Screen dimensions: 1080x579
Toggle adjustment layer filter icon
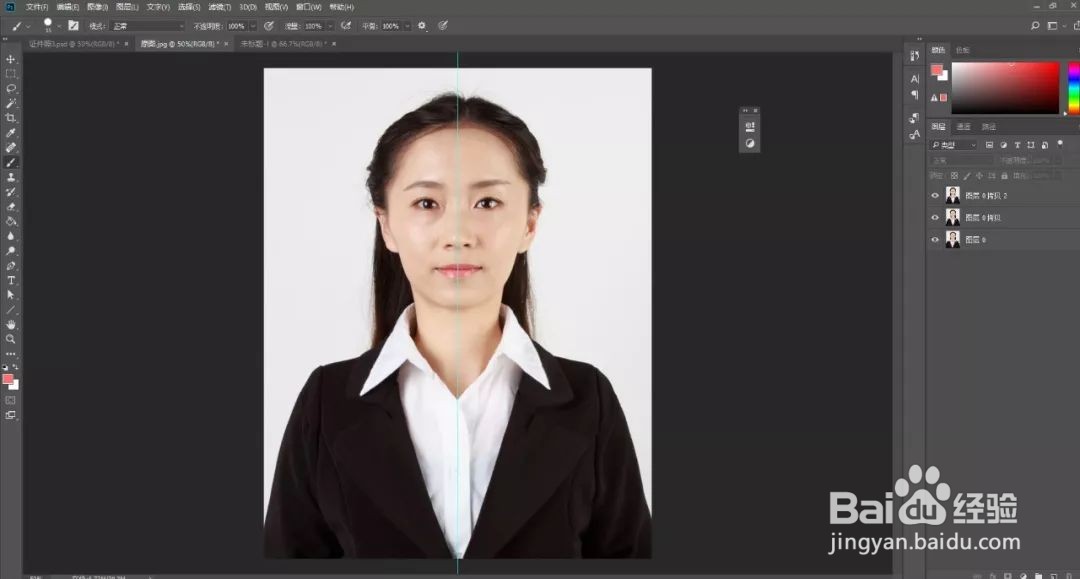tap(1003, 145)
